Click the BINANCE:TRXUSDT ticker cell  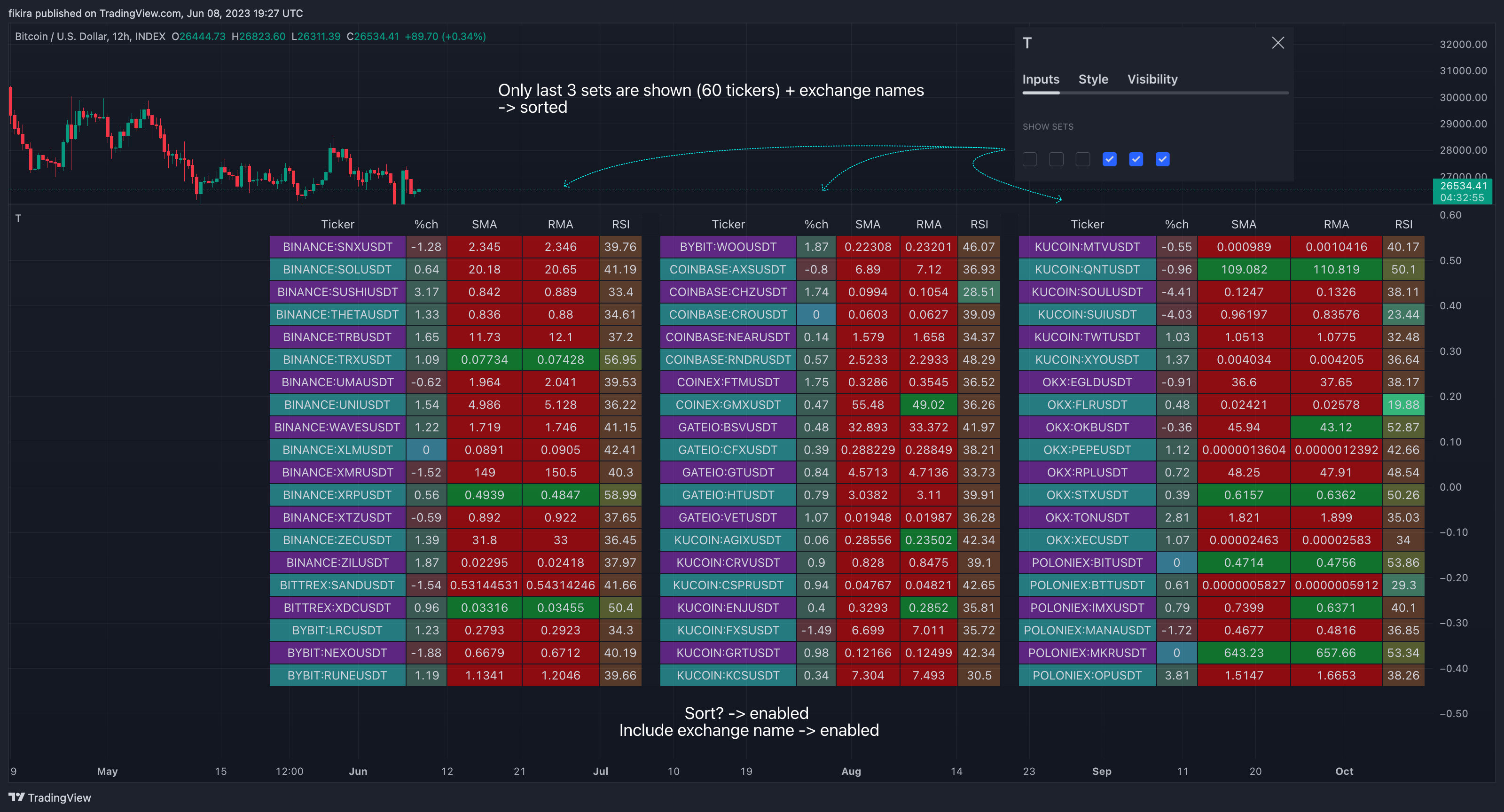point(337,359)
